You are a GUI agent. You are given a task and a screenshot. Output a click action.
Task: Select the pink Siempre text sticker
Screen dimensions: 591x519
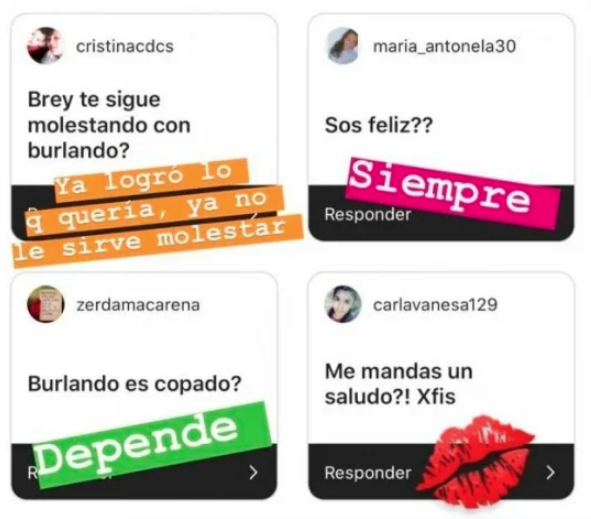coord(452,193)
